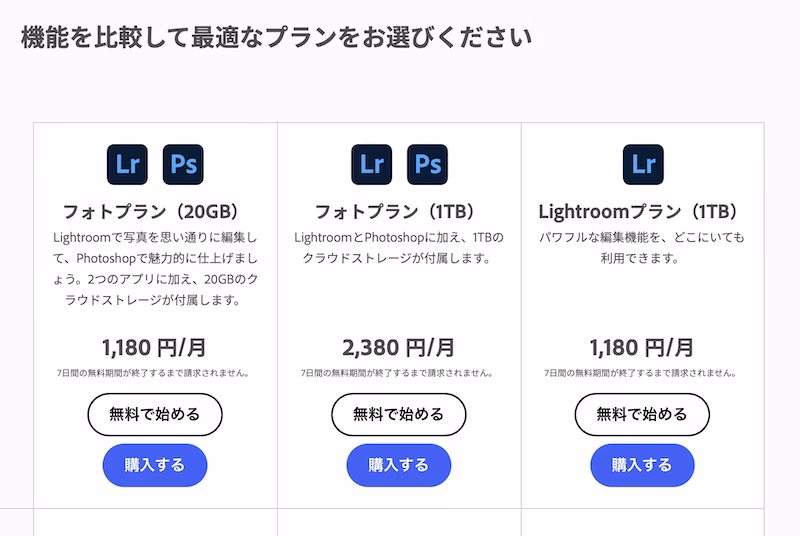Screen dimensions: 800x536
Task: Click the 機能を比較して最適なプランをお選びください heading
Action: [276, 38]
